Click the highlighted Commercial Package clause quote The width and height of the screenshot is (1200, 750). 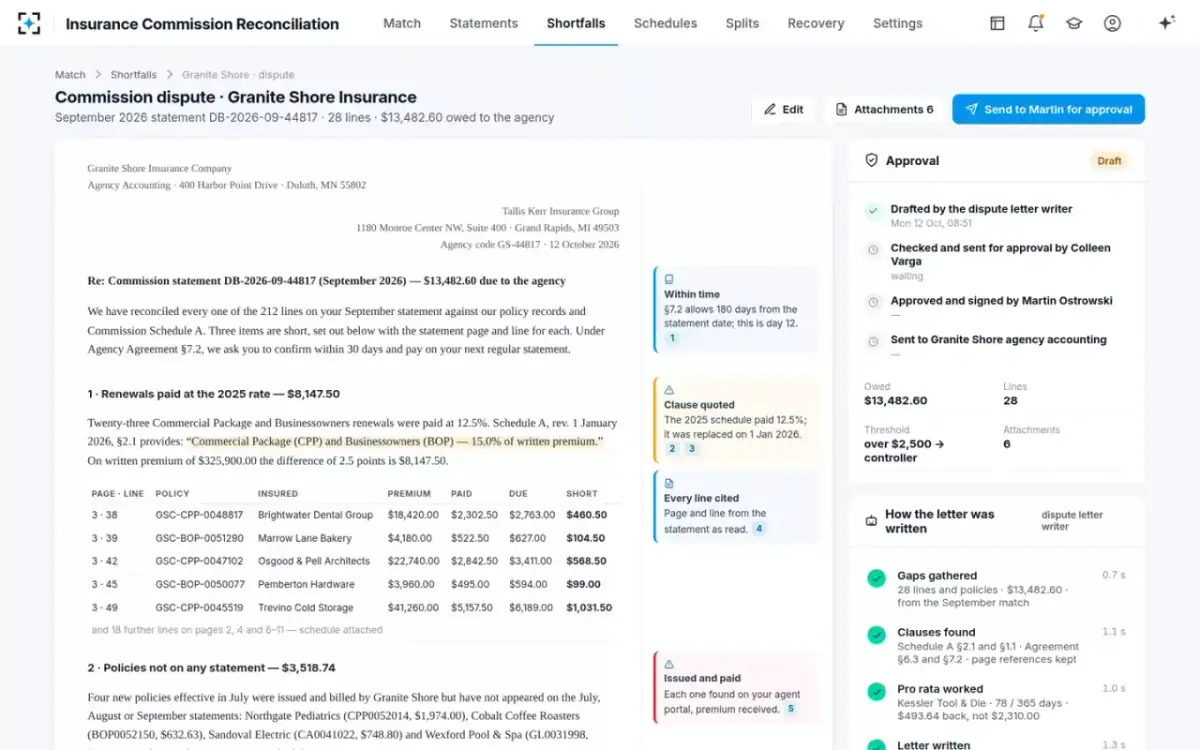pyautogui.click(x=395, y=441)
